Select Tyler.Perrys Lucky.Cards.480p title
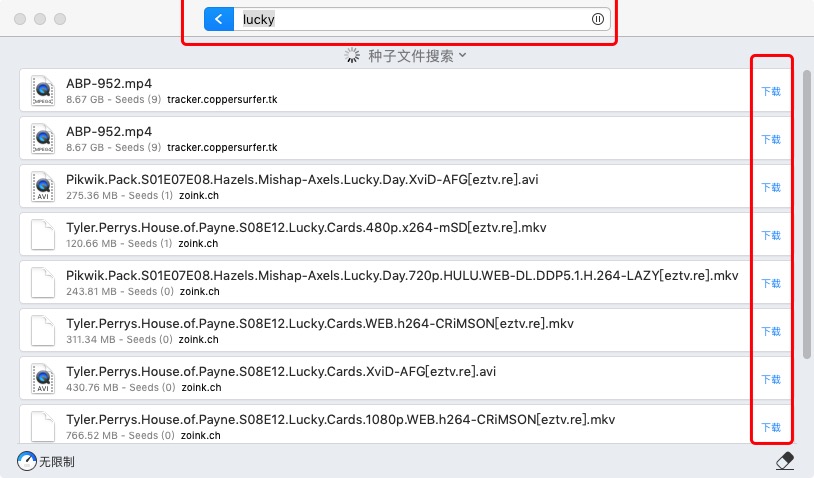This screenshot has height=478, width=814. (306, 228)
